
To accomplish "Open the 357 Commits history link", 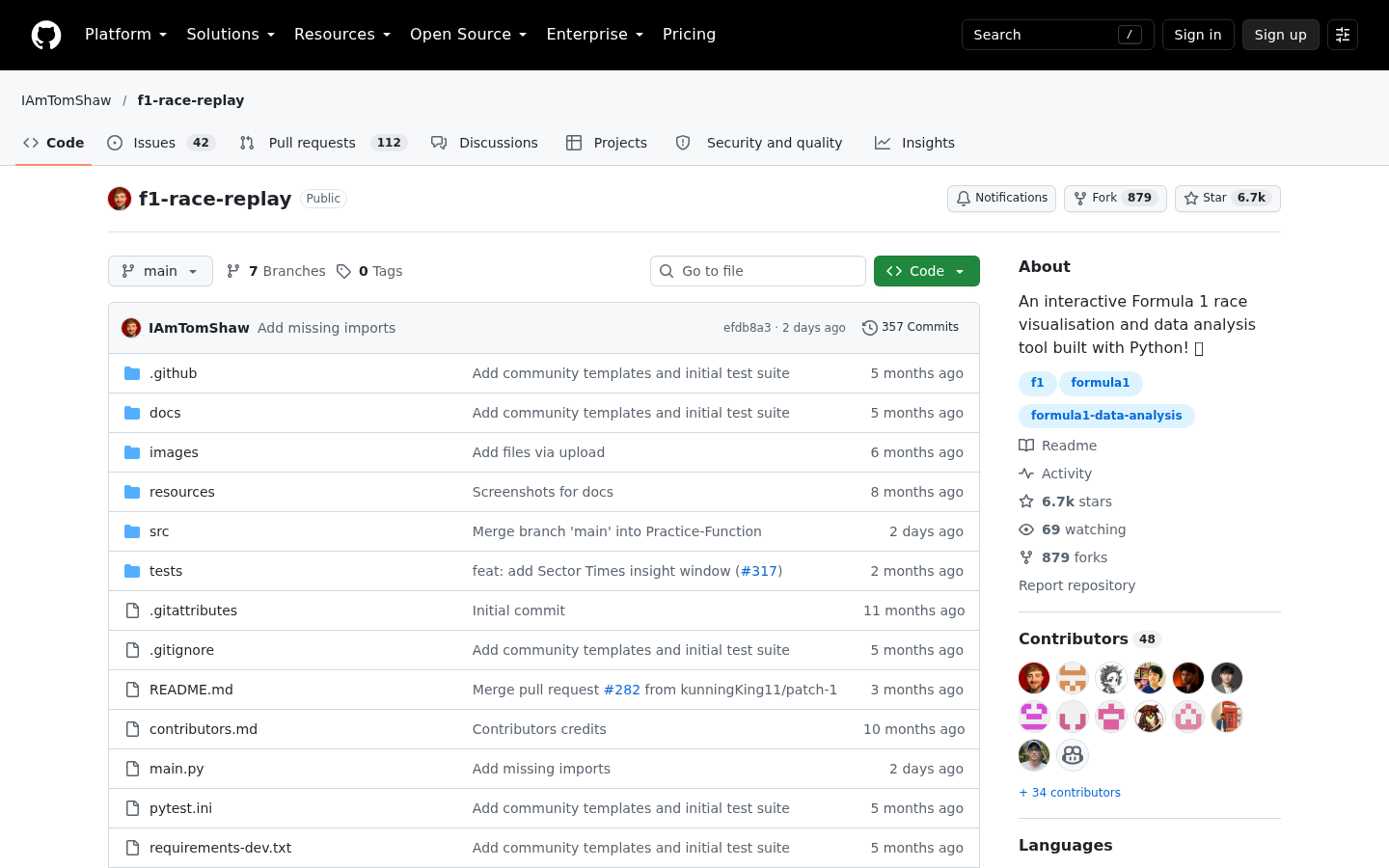I will tap(911, 328).
